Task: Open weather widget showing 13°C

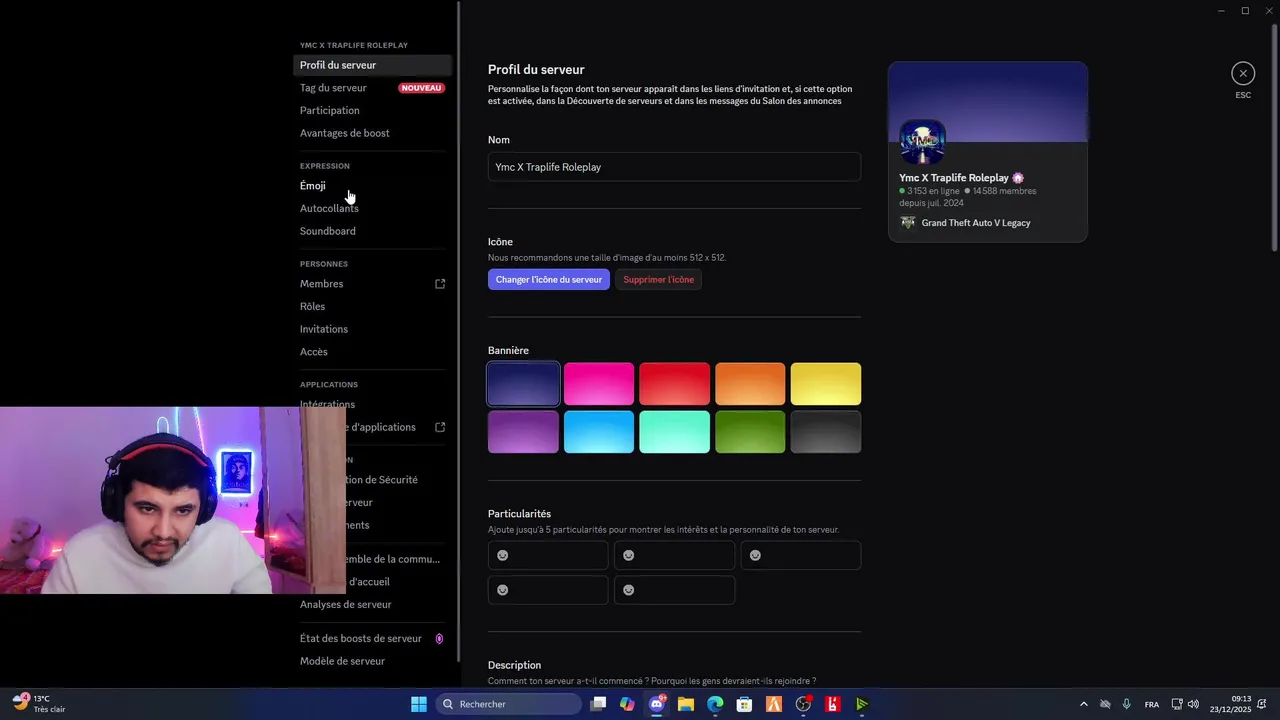Action: [40, 704]
